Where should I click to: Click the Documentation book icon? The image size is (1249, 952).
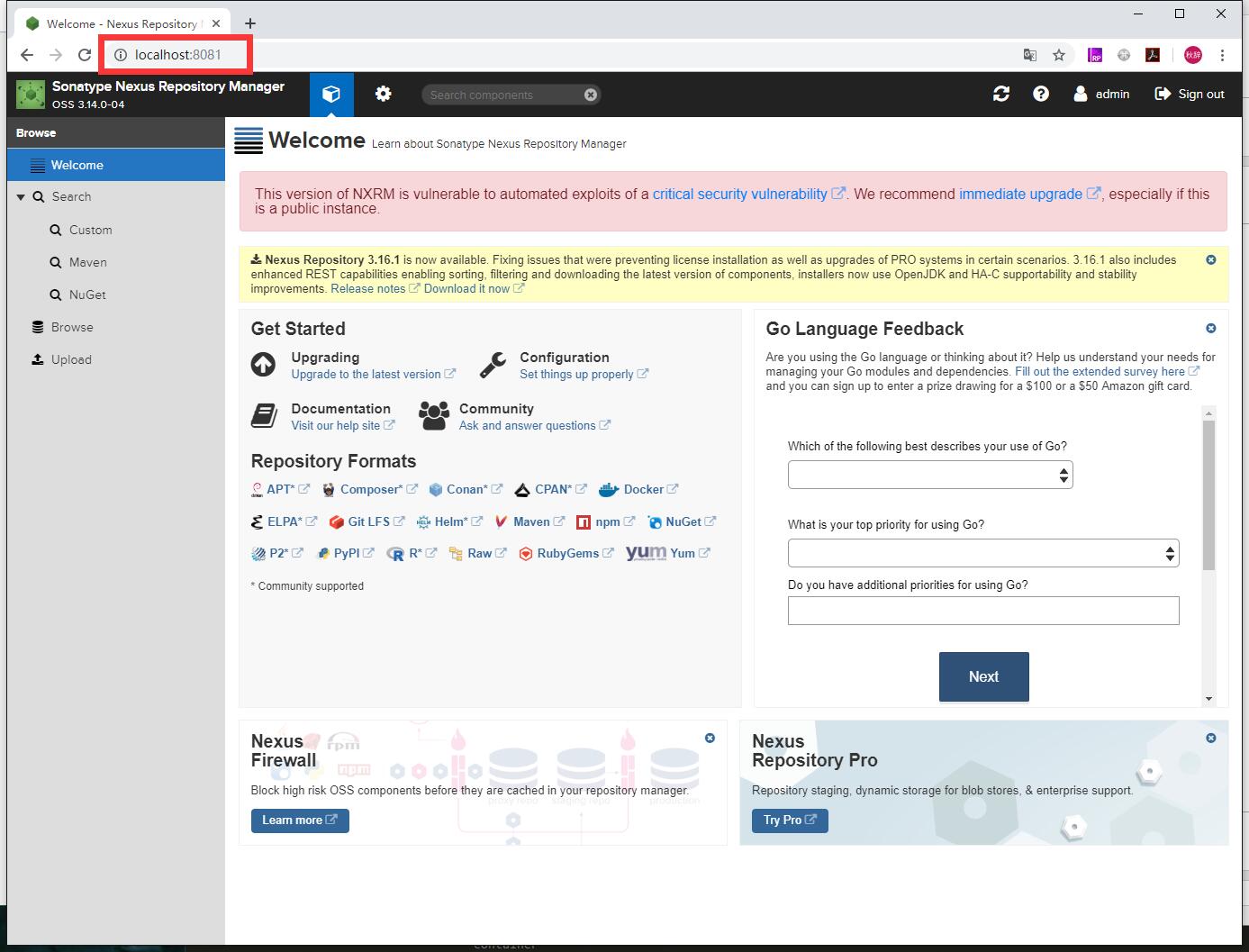click(x=264, y=415)
